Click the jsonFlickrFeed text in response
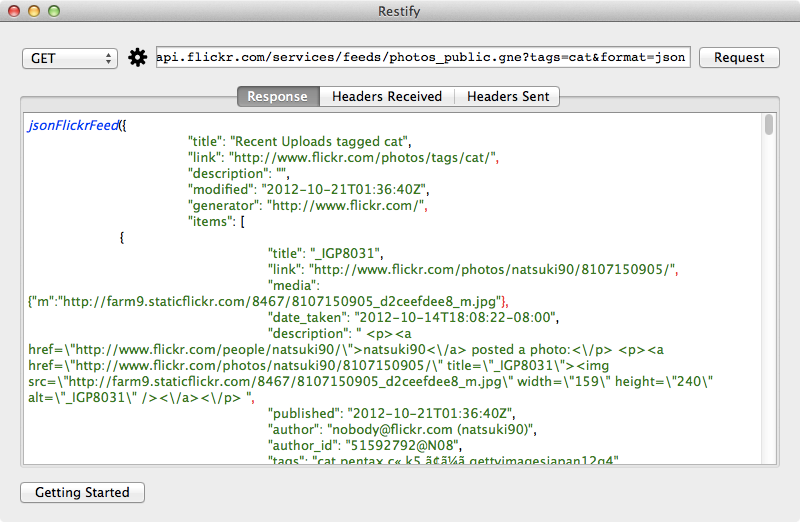 tap(73, 126)
